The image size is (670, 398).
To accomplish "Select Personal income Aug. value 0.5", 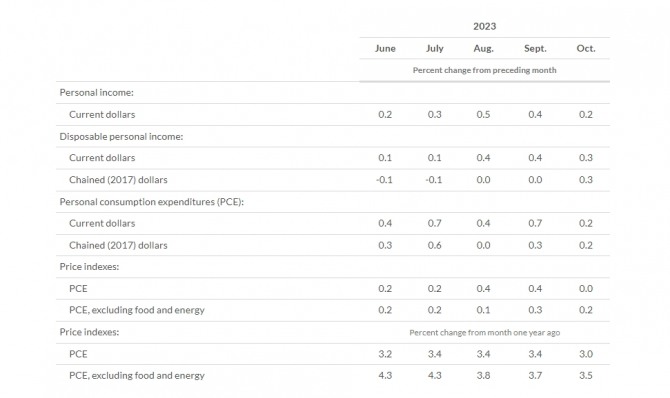I will [x=483, y=115].
